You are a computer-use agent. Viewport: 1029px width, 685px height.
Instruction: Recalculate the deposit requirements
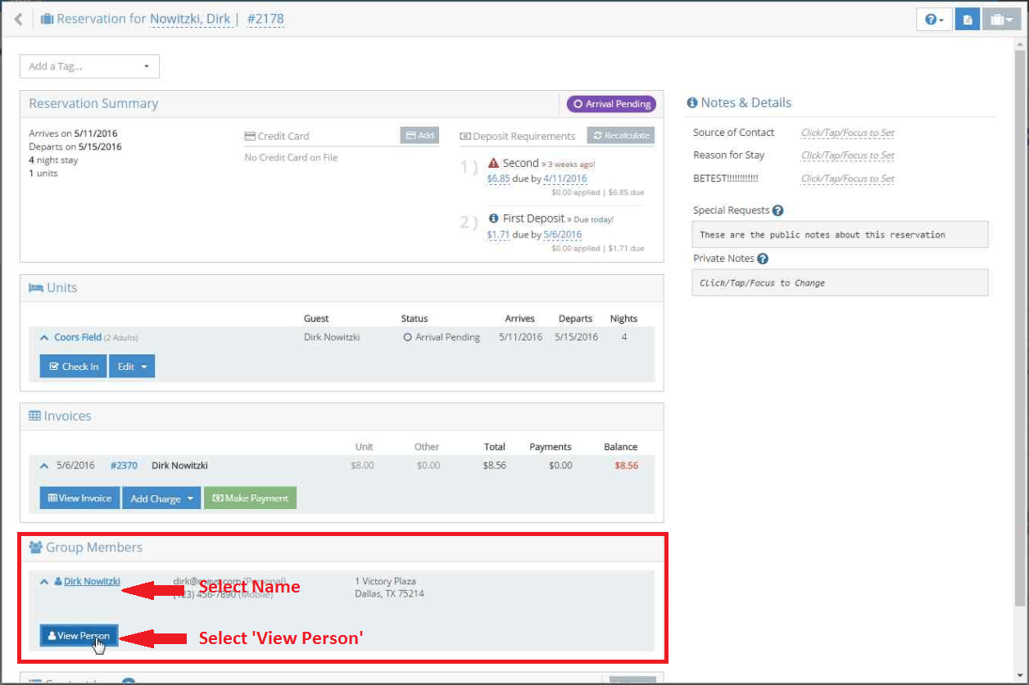[x=620, y=136]
